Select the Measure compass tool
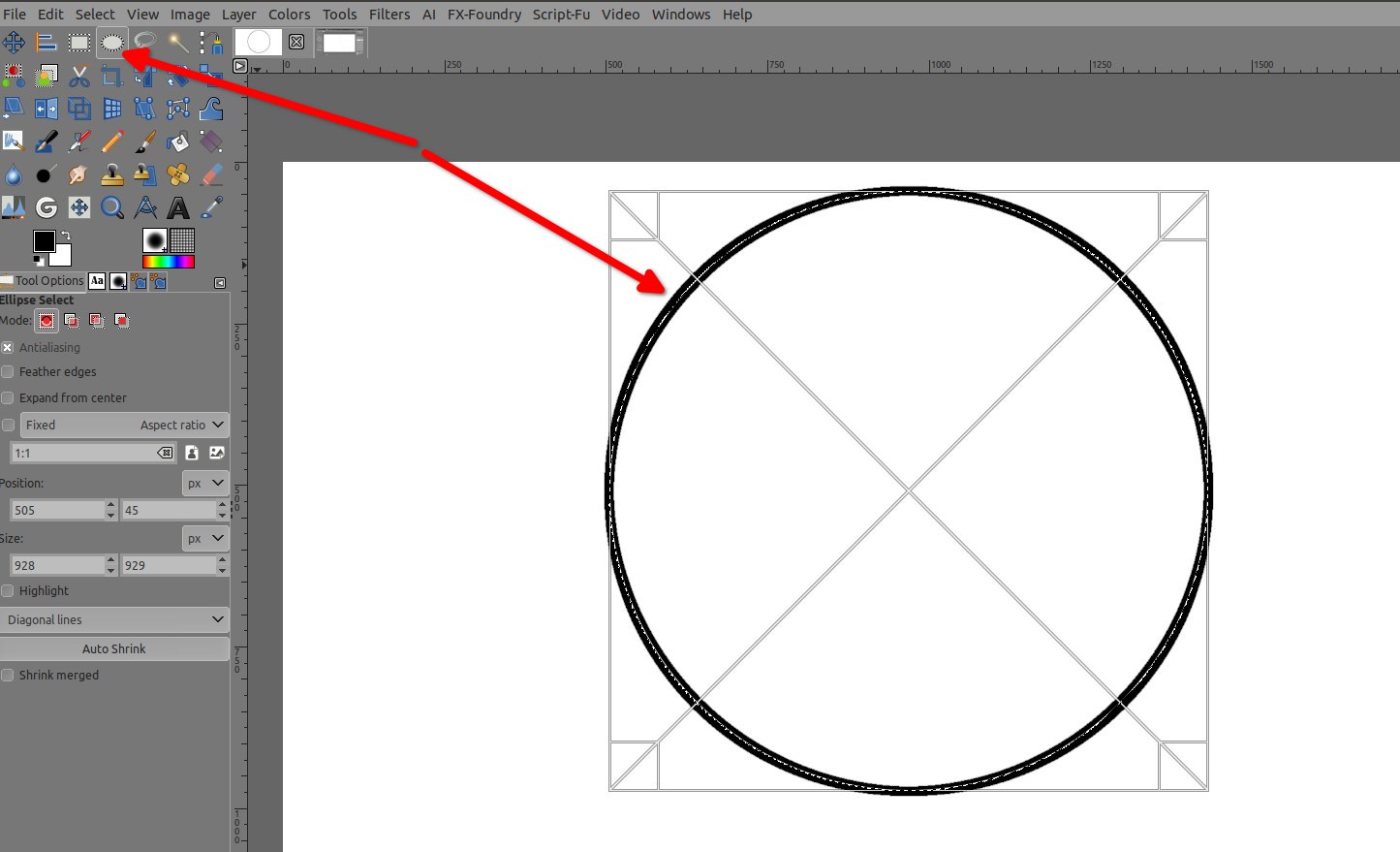 tap(145, 207)
